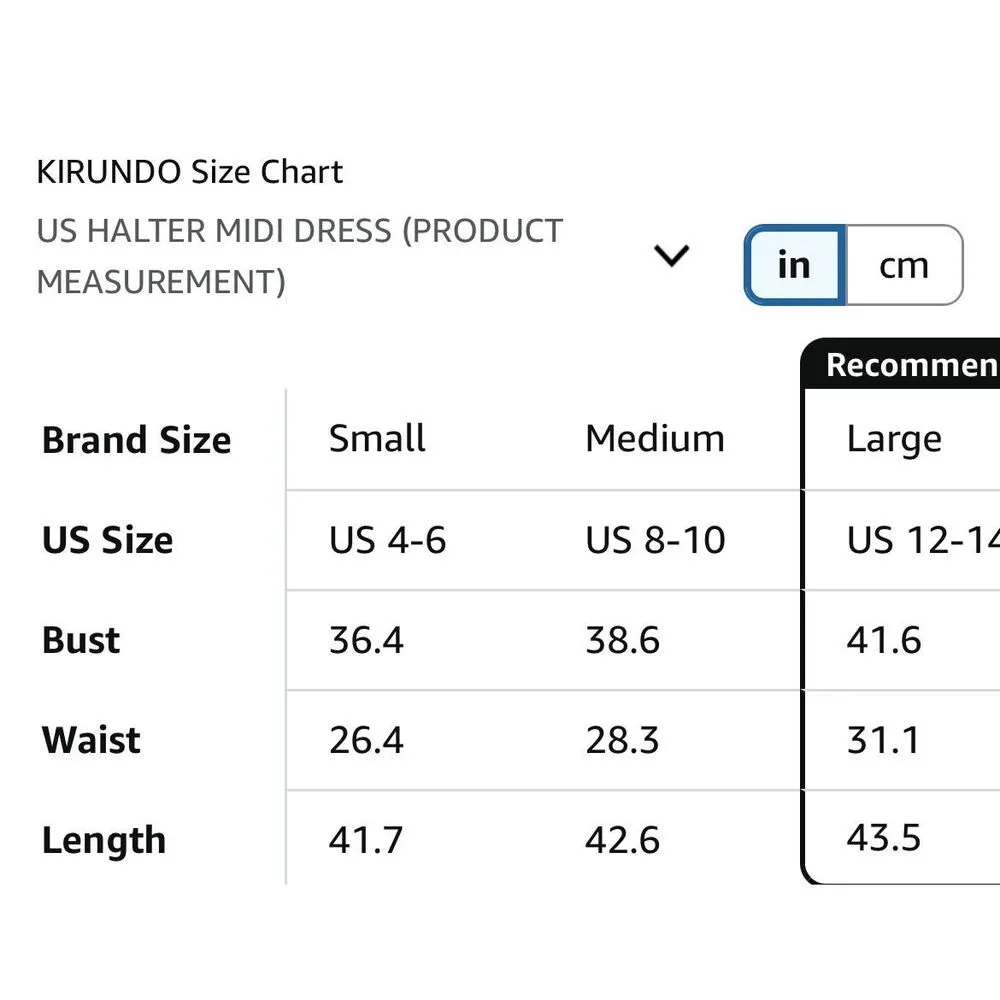Screen dimensions: 1000x1000
Task: Click the Length row label
Action: pos(104,840)
